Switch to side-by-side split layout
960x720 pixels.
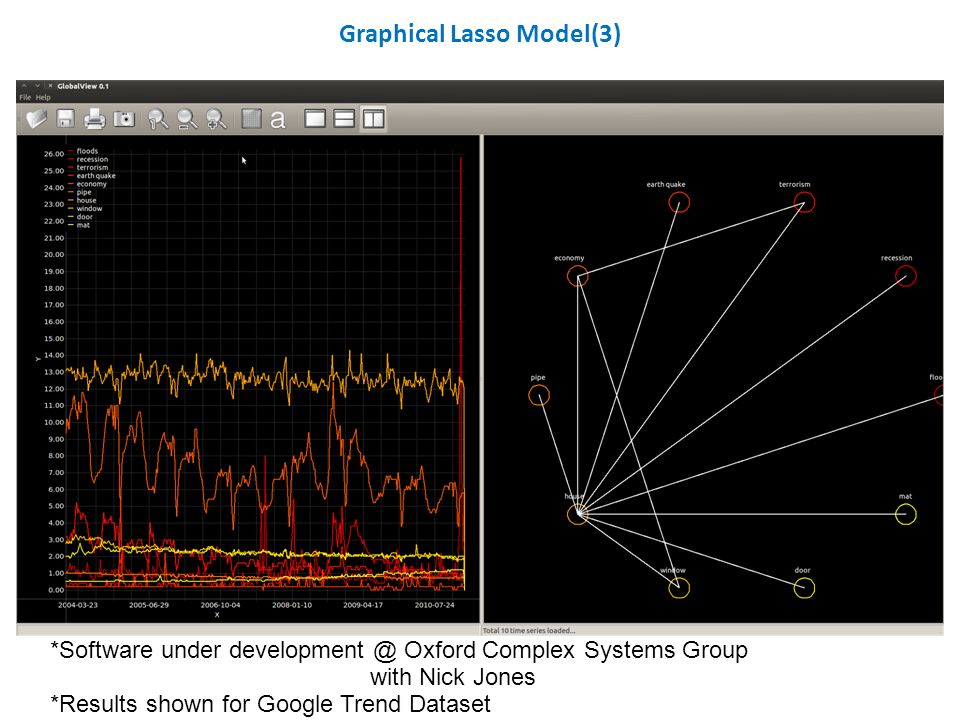[373, 118]
